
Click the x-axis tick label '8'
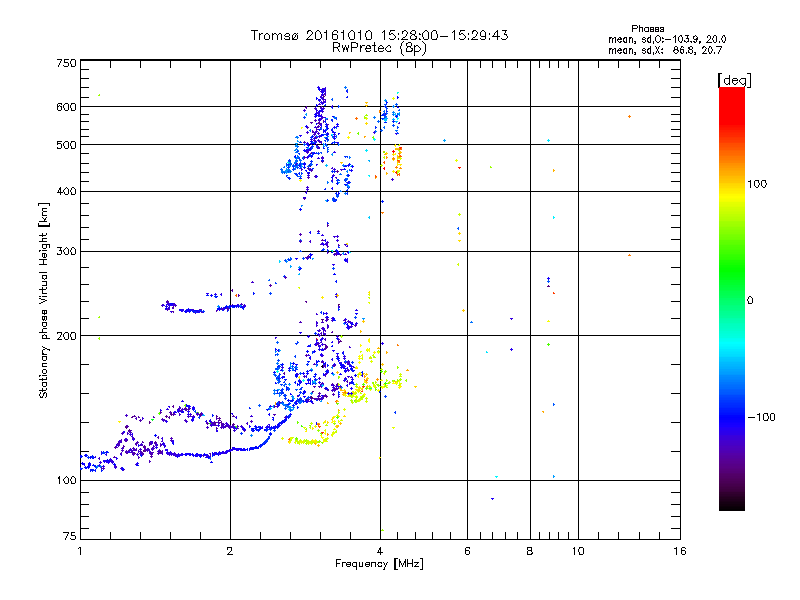point(530,551)
